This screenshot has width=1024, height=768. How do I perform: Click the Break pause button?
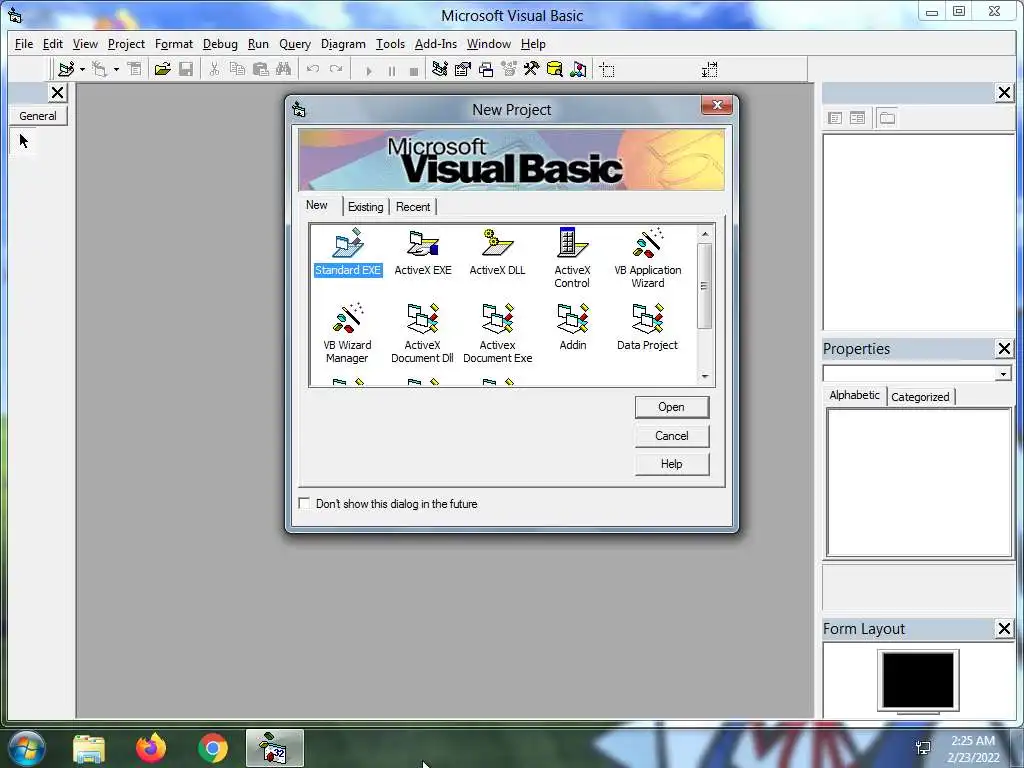(x=392, y=71)
